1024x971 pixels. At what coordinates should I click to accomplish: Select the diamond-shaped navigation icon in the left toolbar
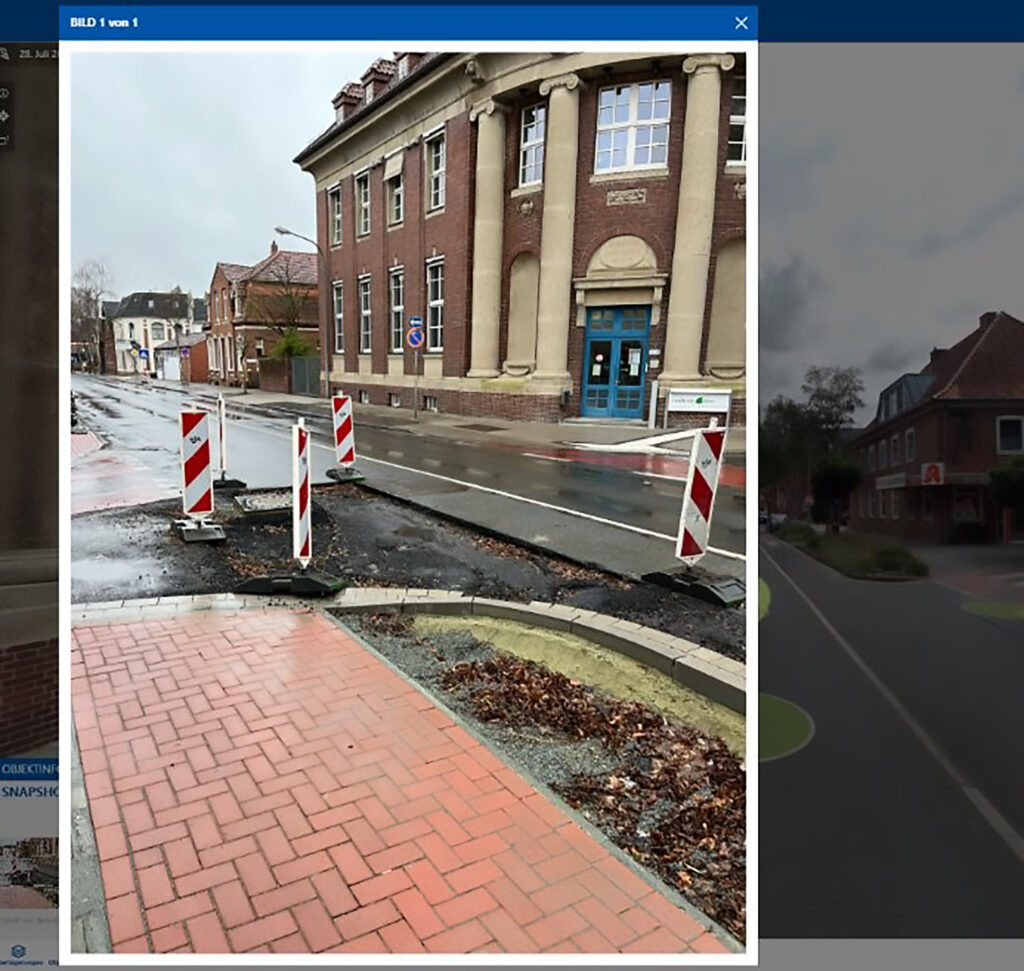[5, 116]
